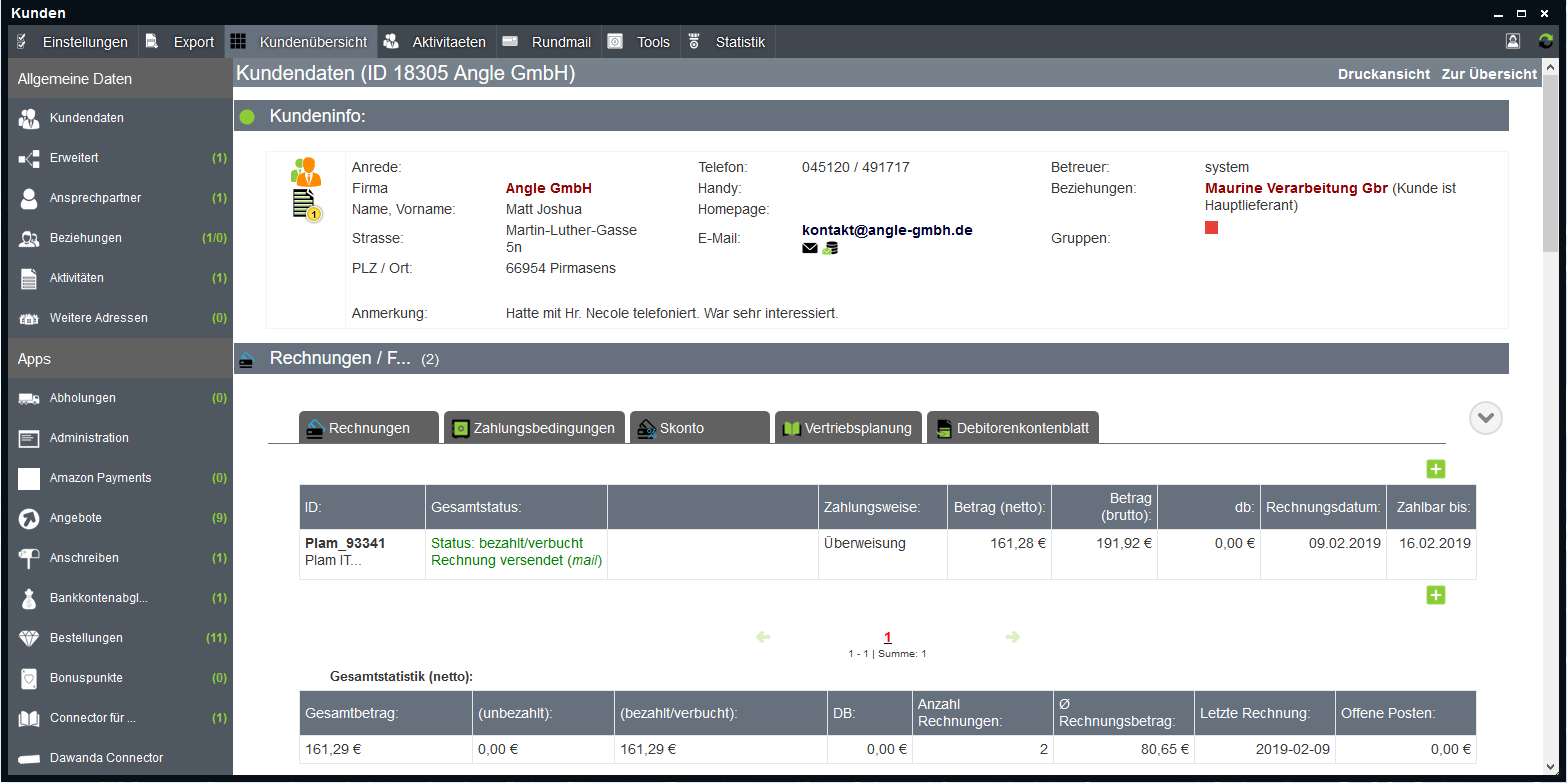Click the Beziehungen sidebar icon
The width and height of the screenshot is (1567, 783).
pyautogui.click(x=29, y=238)
